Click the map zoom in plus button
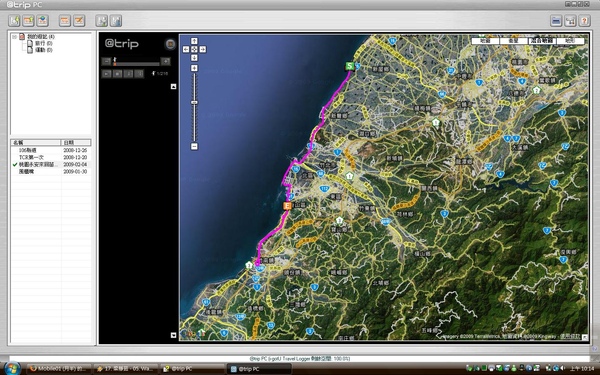Screen dimensions: 600x375 click(194, 68)
